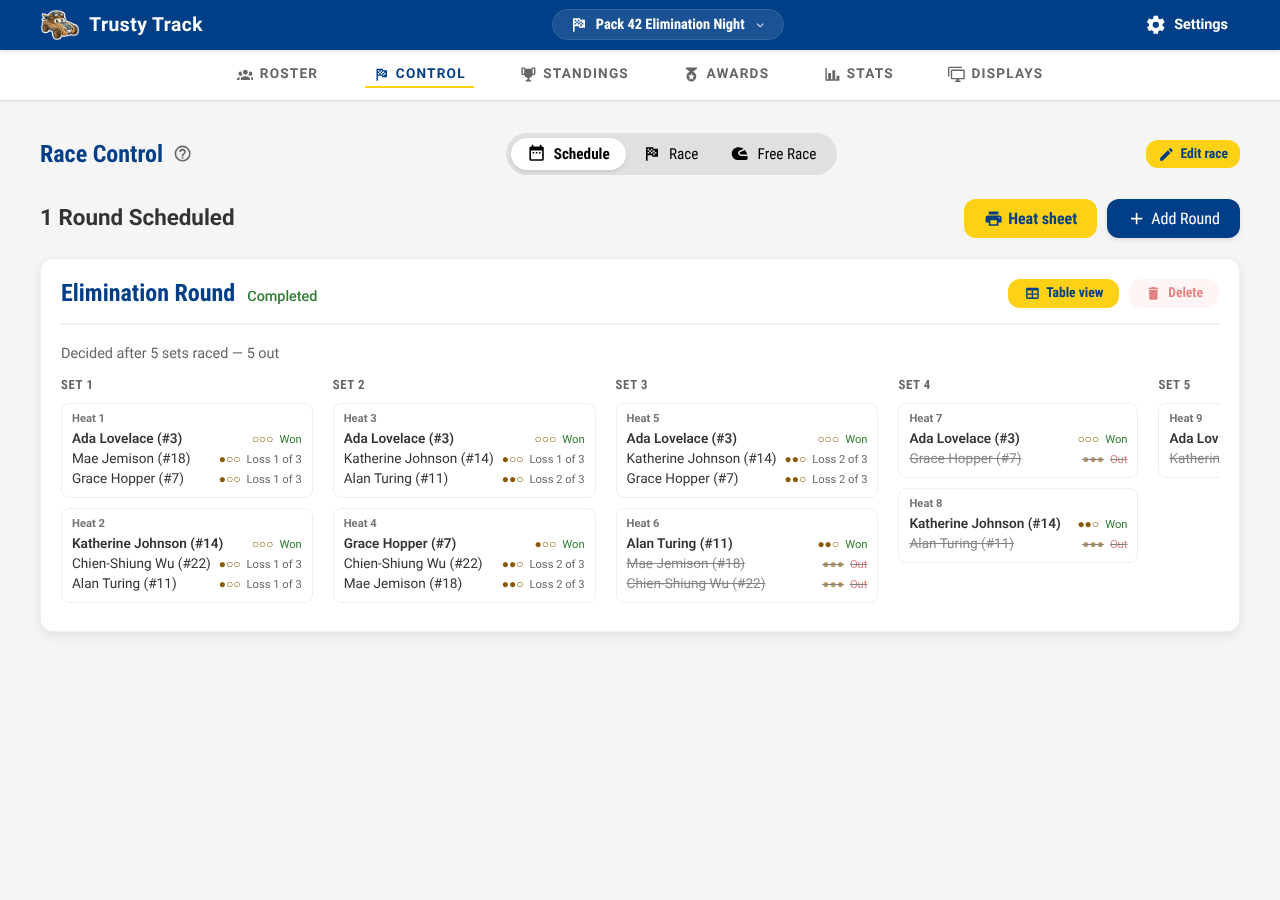Click the Elimination Round title
The image size is (1280, 900).
[148, 293]
